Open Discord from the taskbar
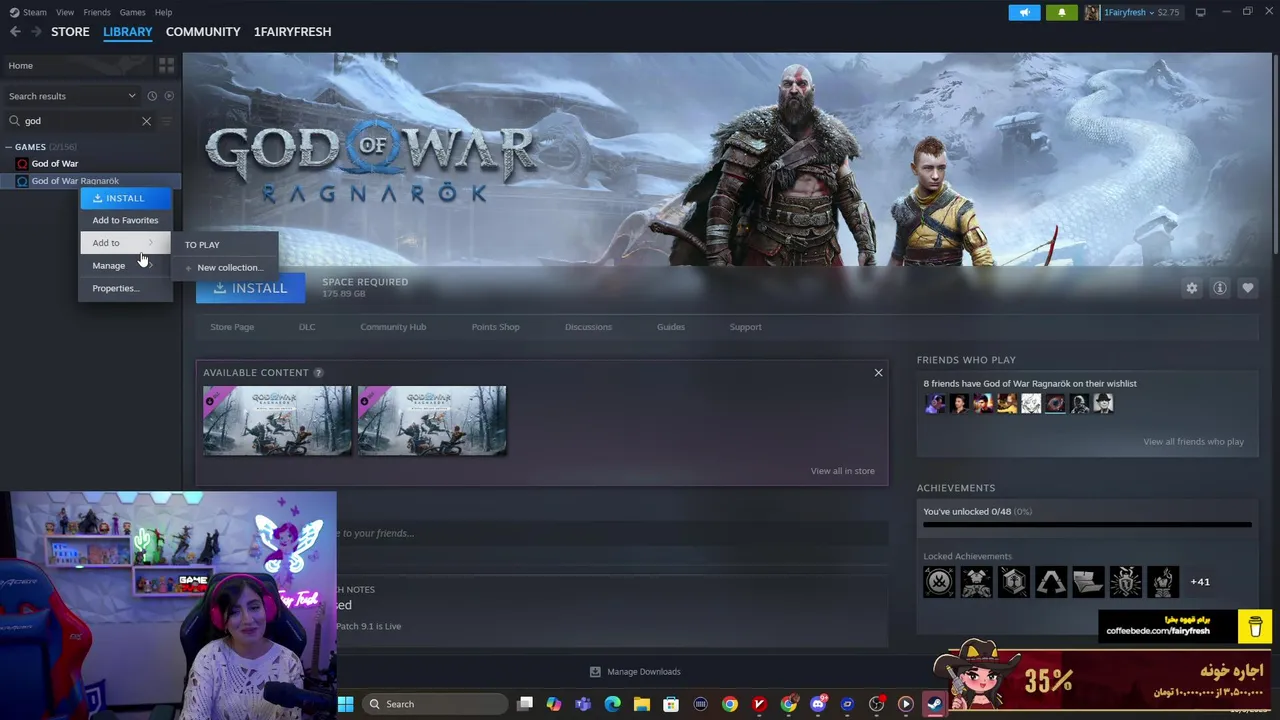 point(818,704)
